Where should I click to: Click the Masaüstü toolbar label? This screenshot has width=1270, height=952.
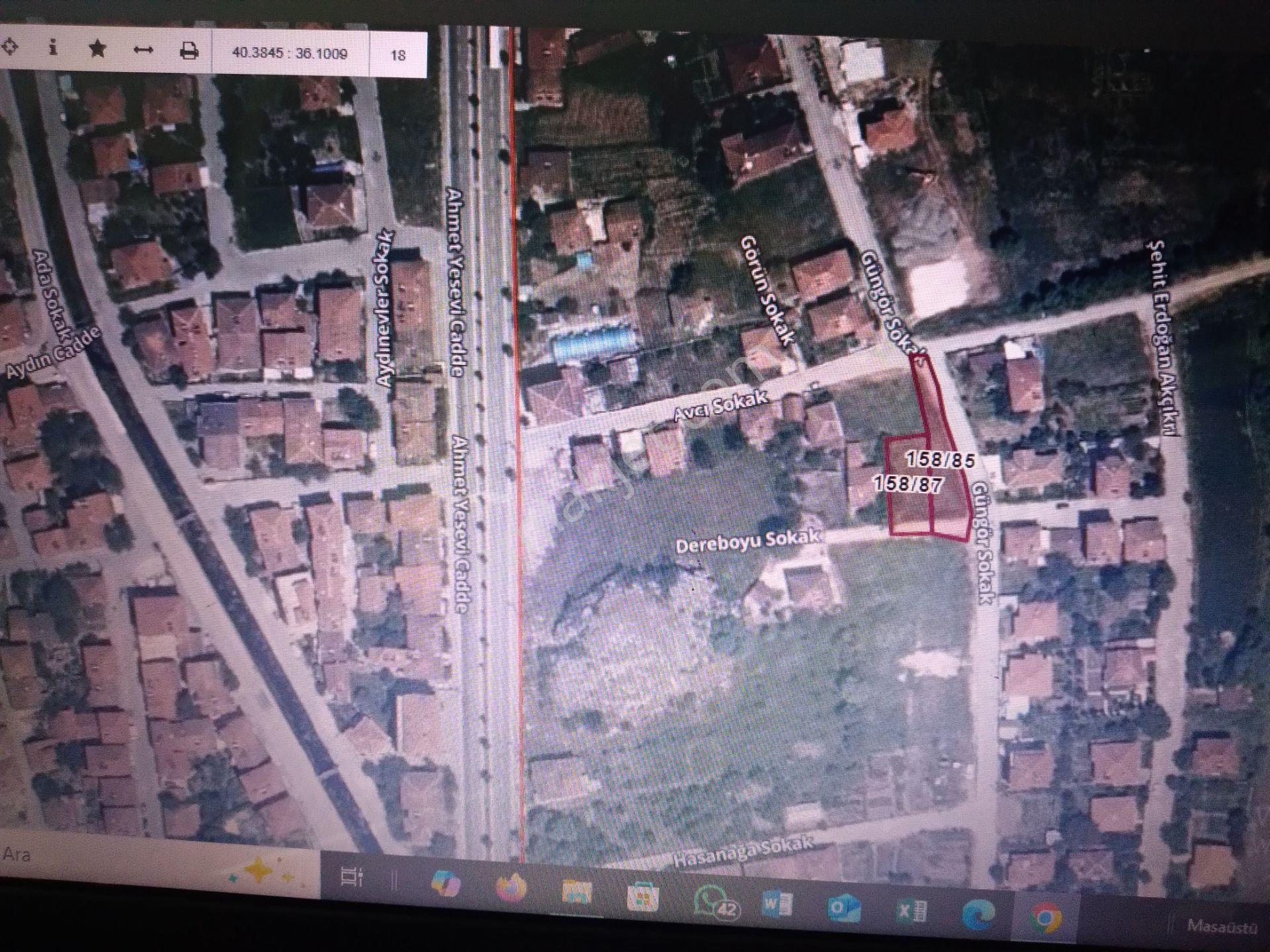pos(1222,926)
